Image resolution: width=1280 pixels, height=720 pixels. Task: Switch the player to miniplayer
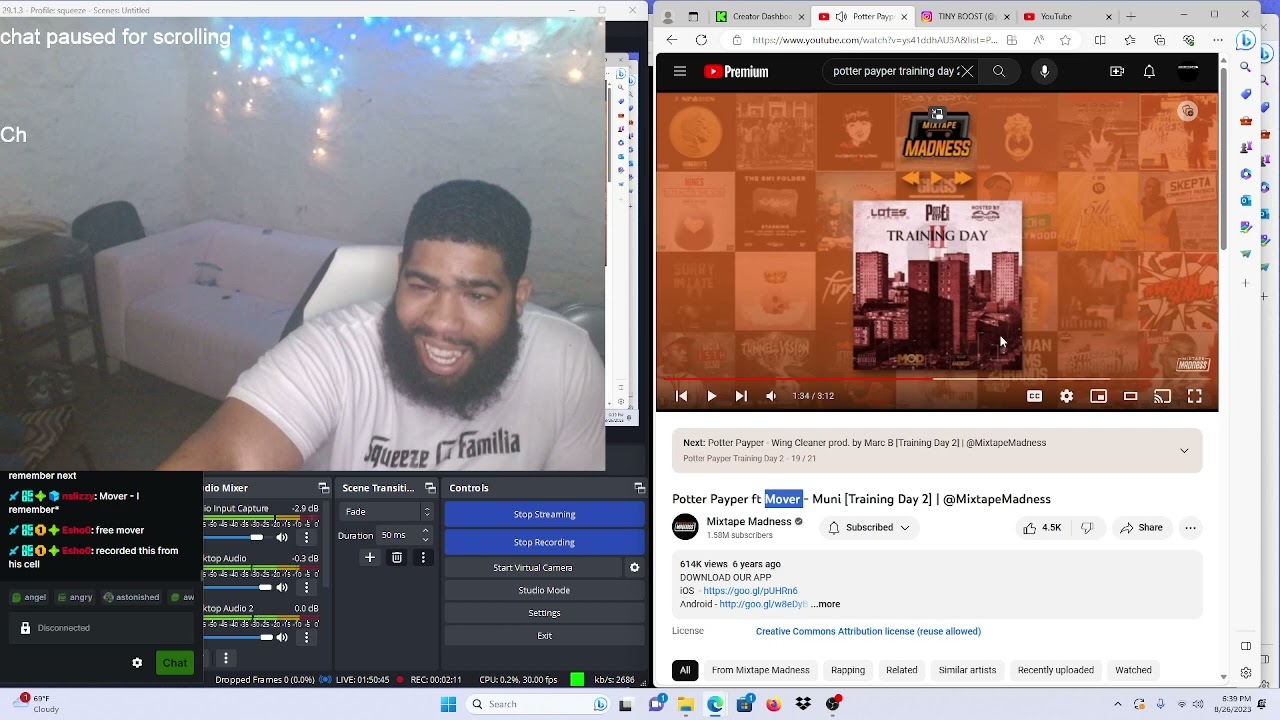pyautogui.click(x=1098, y=396)
